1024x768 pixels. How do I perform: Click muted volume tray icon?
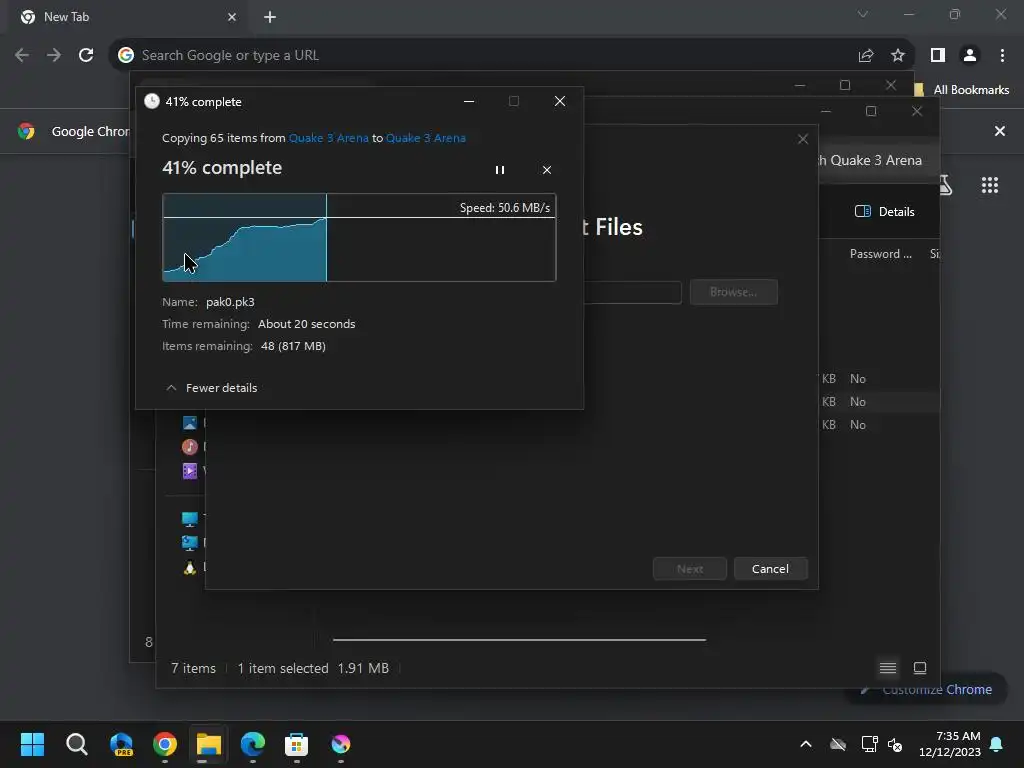coord(895,744)
